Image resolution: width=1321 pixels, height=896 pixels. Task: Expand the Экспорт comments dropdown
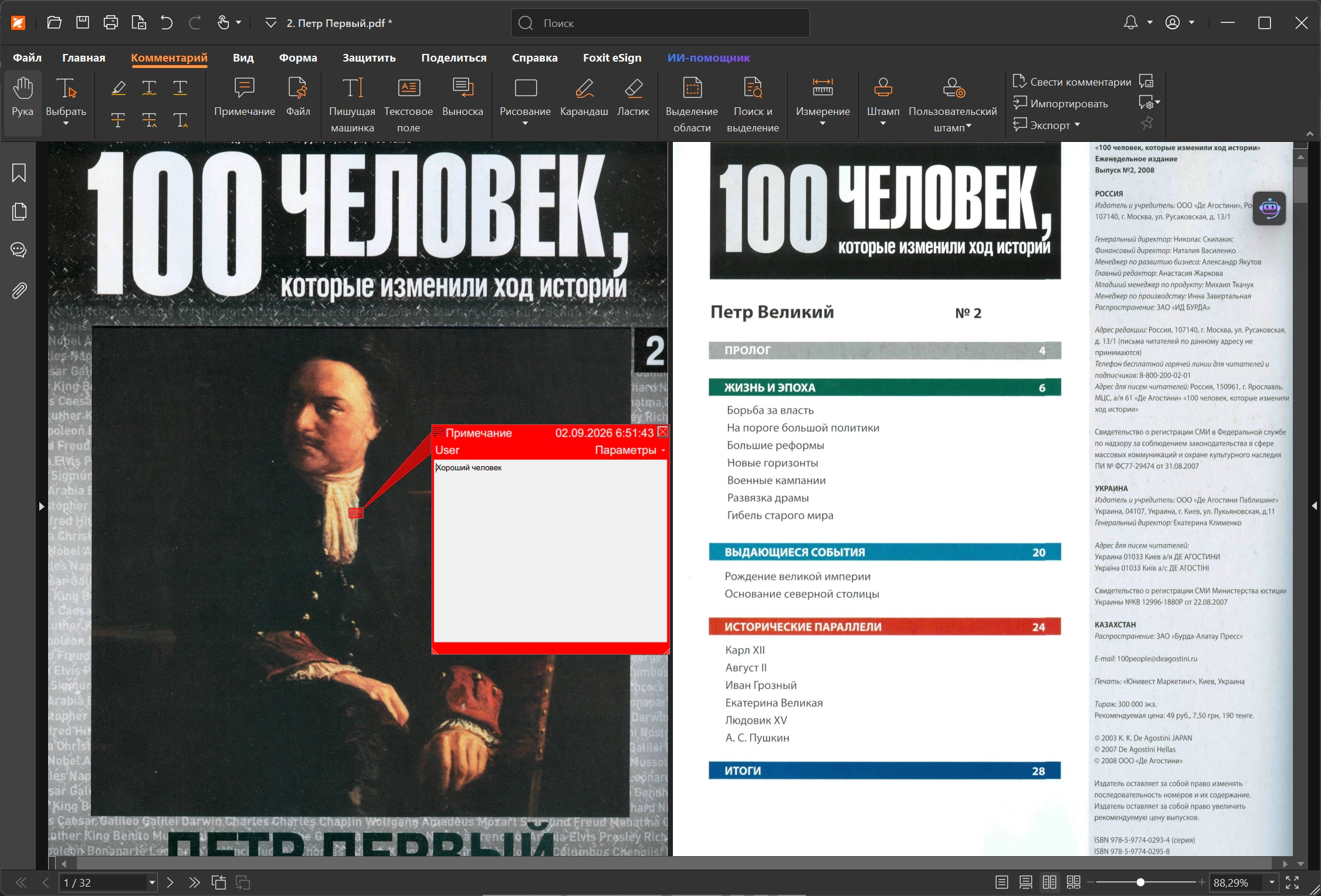[x=1047, y=125]
